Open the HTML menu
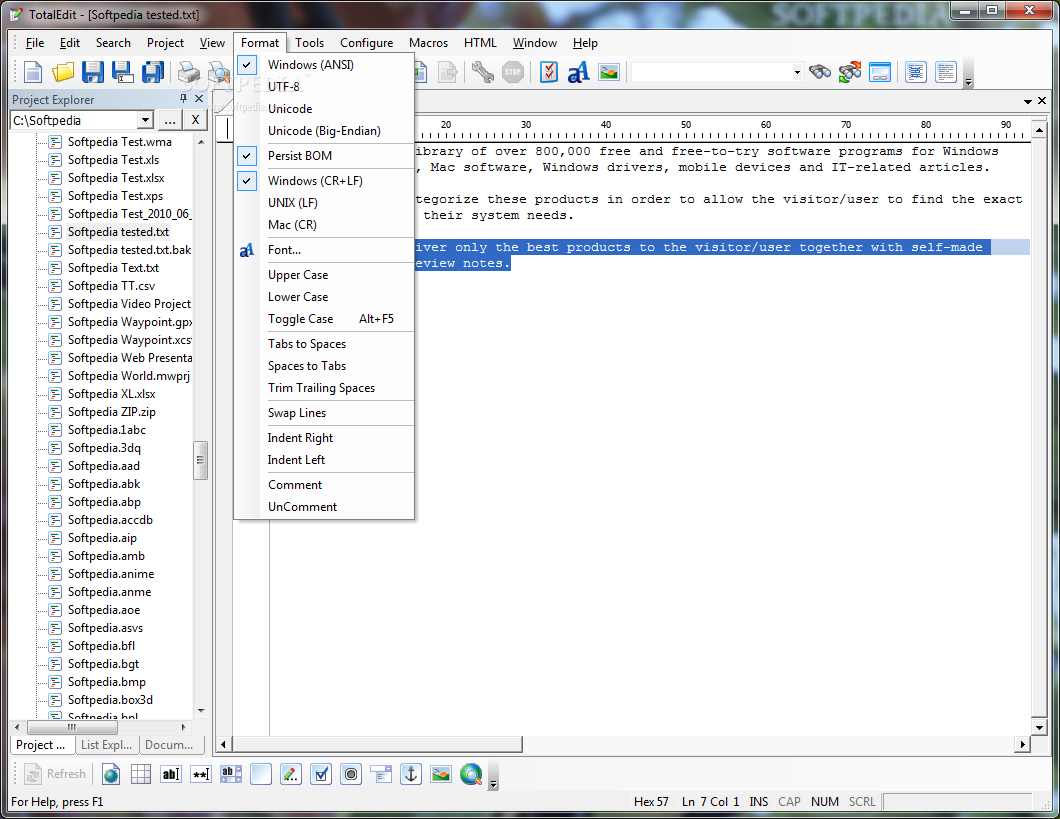This screenshot has width=1060, height=819. 480,43
